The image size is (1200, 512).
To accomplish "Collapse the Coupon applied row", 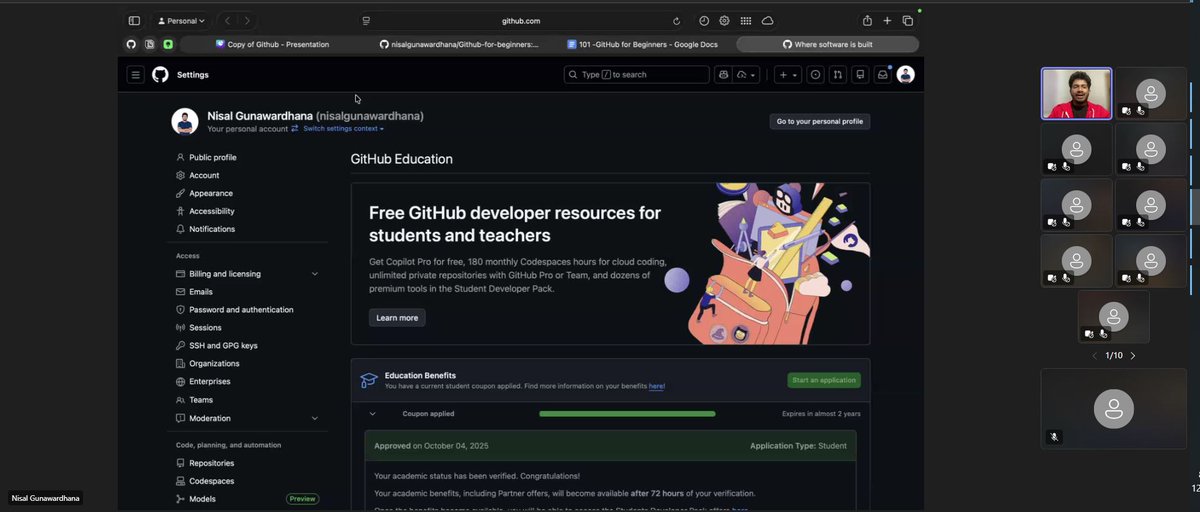I will (372, 414).
